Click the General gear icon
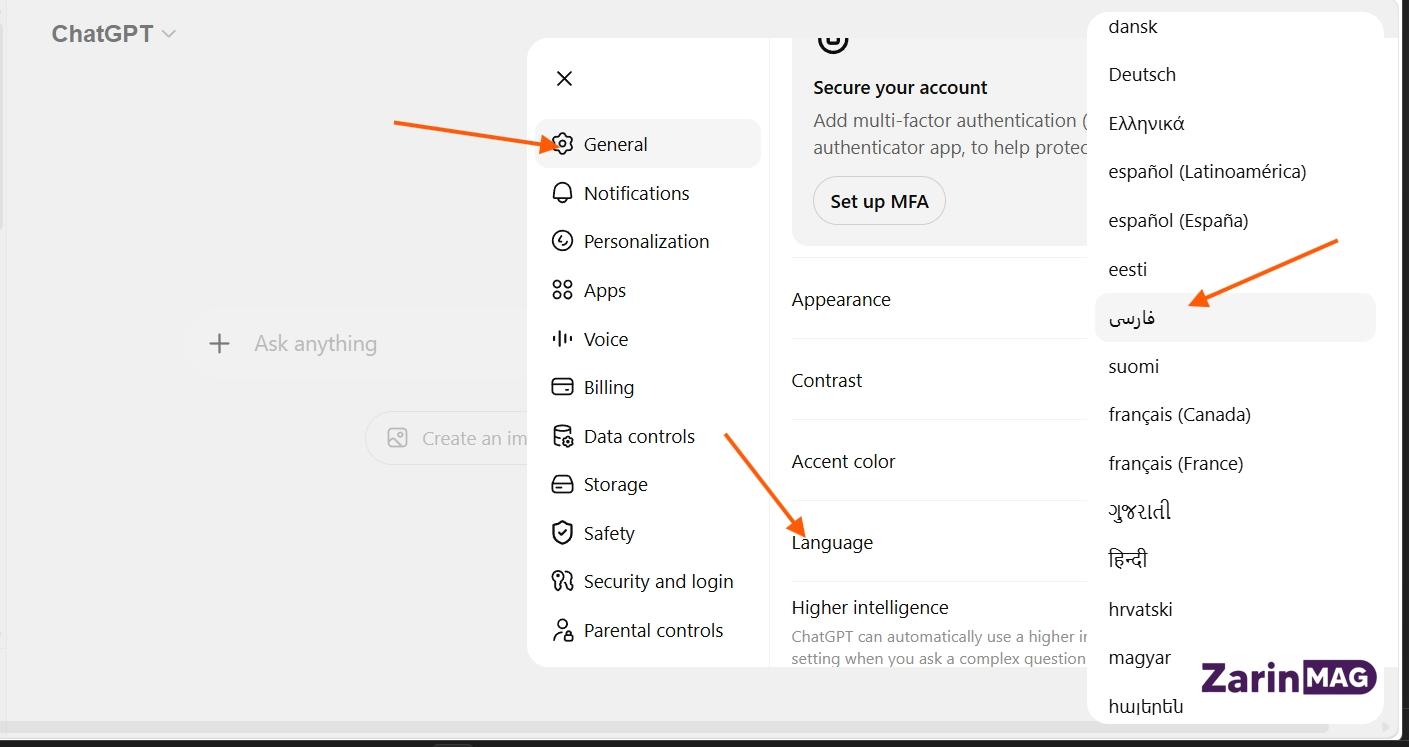Image resolution: width=1409 pixels, height=747 pixels. click(563, 144)
